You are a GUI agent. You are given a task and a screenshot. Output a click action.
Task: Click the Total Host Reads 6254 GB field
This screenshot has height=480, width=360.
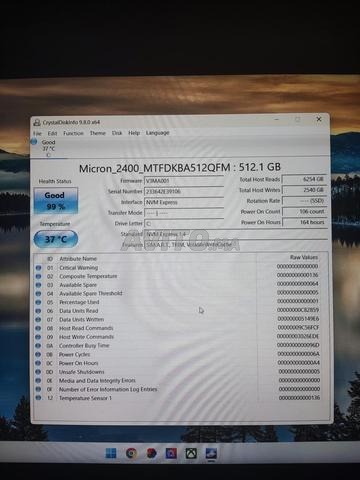304,179
